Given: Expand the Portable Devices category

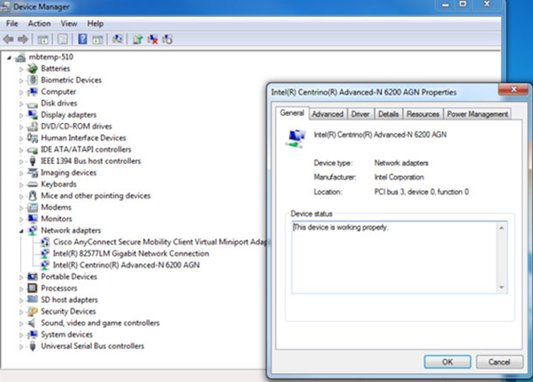Looking at the screenshot, I should pos(21,277).
